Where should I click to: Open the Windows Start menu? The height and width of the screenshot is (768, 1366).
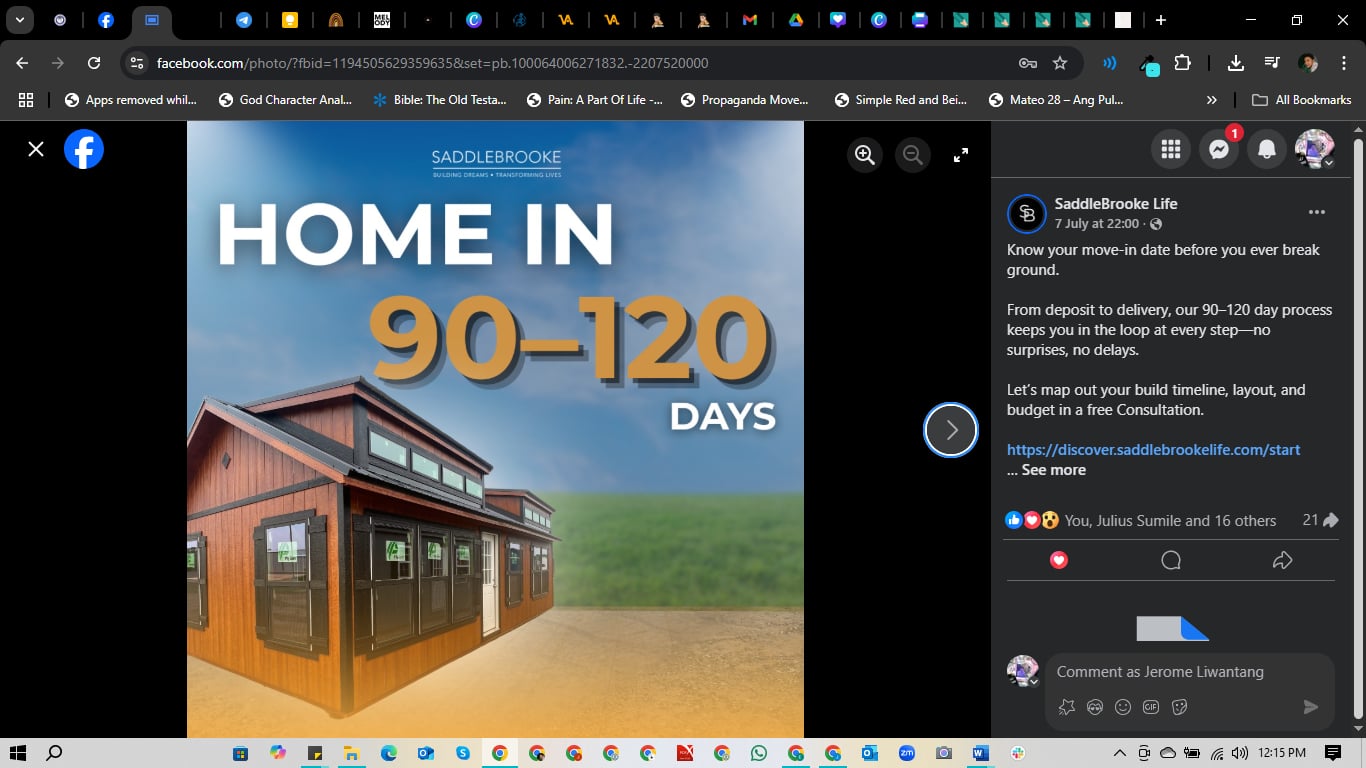17,753
